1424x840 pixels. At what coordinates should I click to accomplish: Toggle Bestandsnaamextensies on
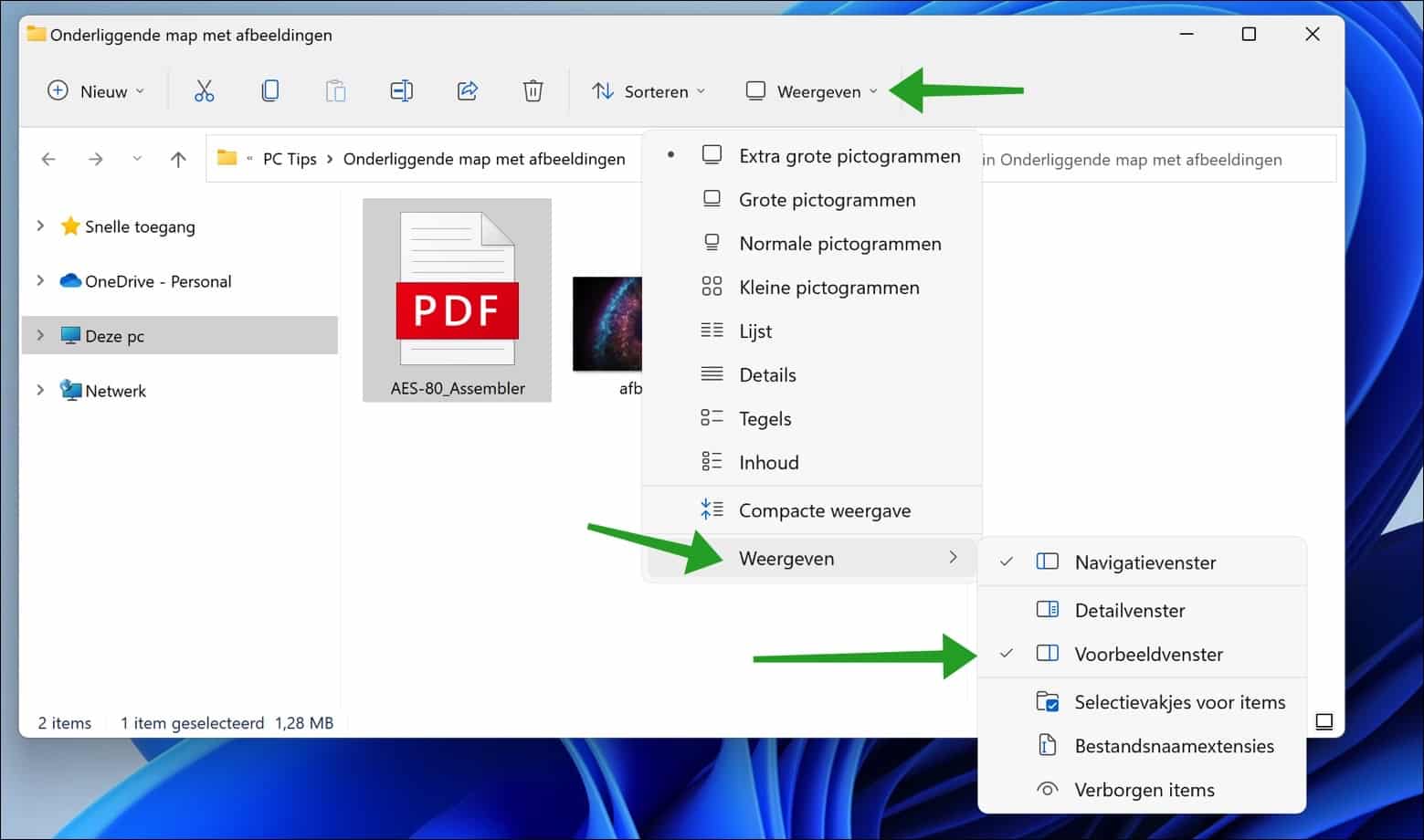(x=1174, y=745)
